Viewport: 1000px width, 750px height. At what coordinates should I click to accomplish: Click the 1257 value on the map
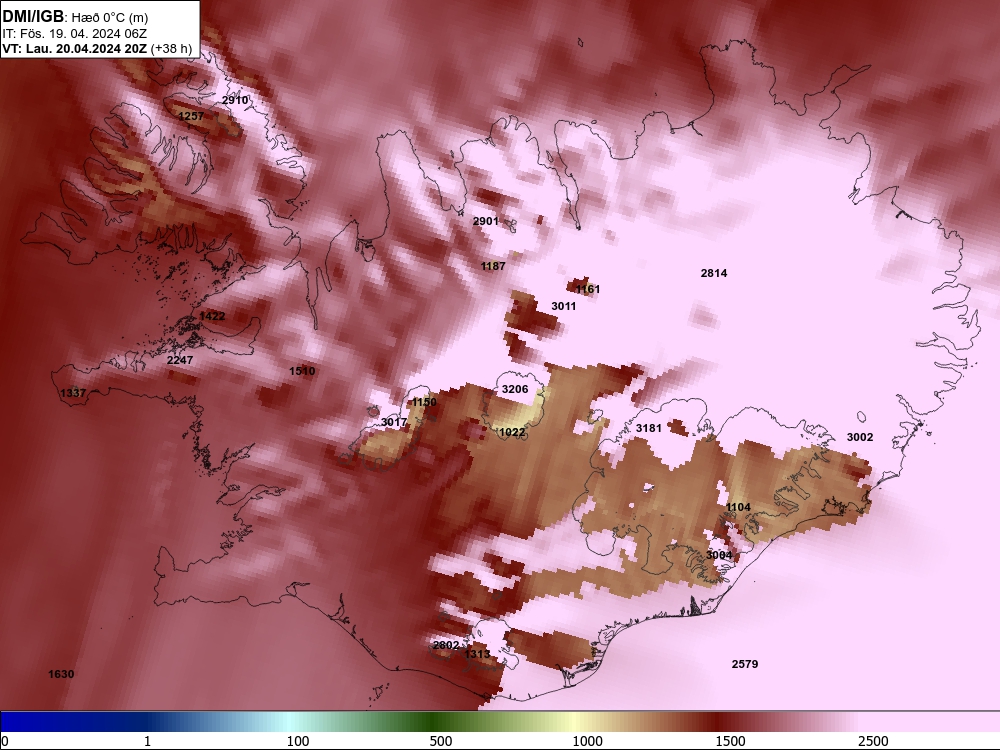pos(191,116)
